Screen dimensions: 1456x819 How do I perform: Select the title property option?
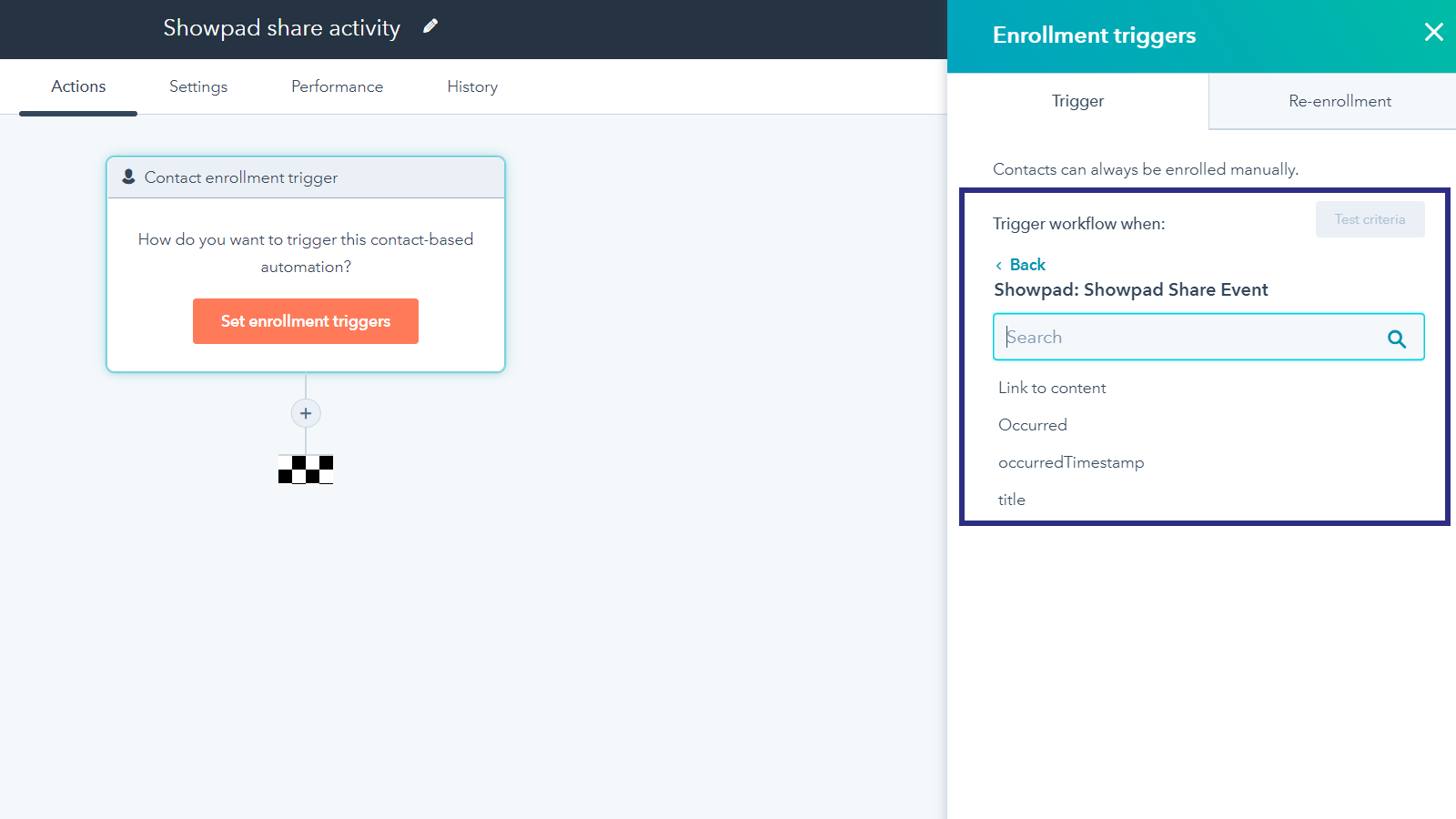tap(1012, 500)
